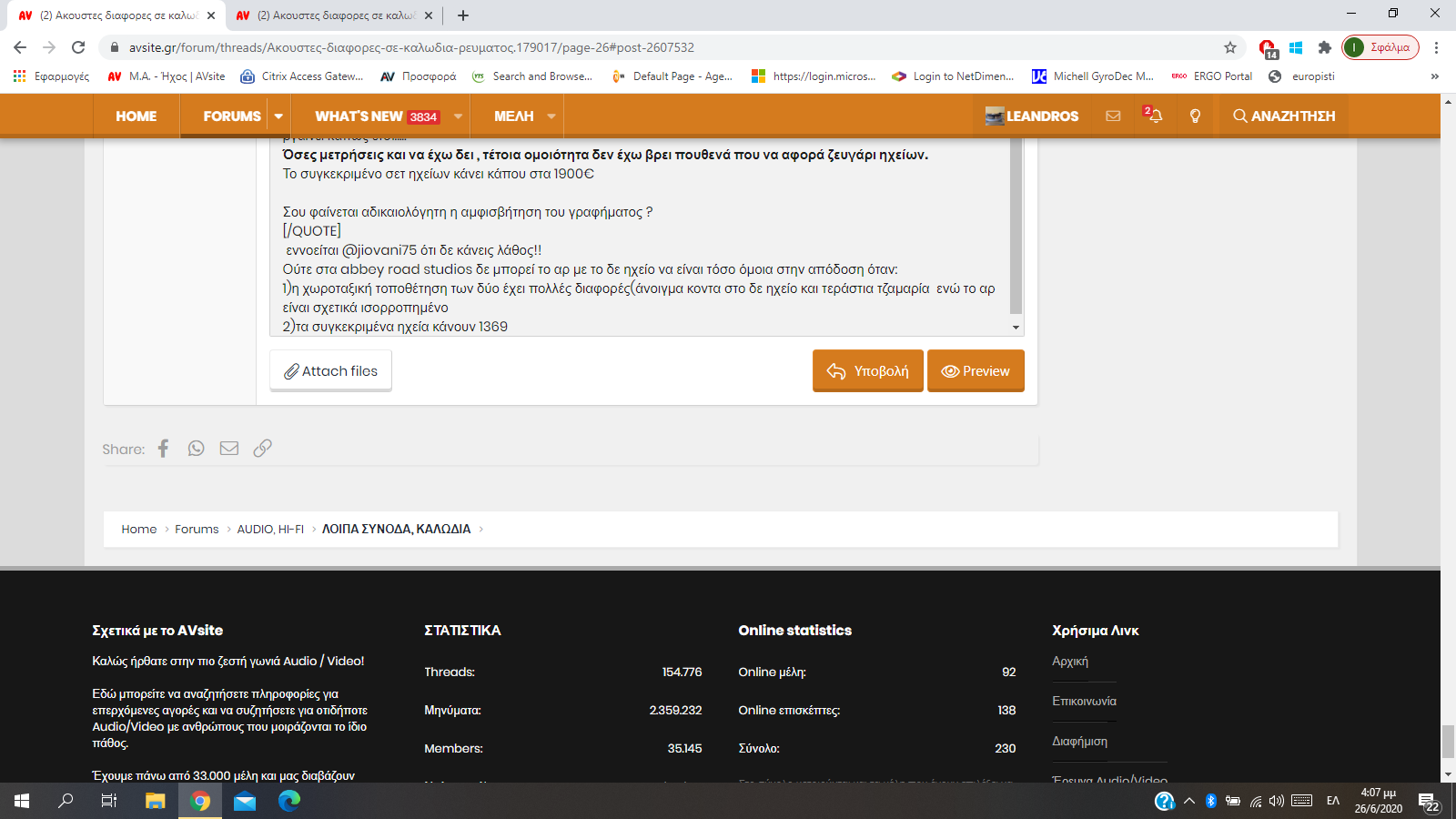Open taskbar search magnifier
The width and height of the screenshot is (1456, 819).
66,801
